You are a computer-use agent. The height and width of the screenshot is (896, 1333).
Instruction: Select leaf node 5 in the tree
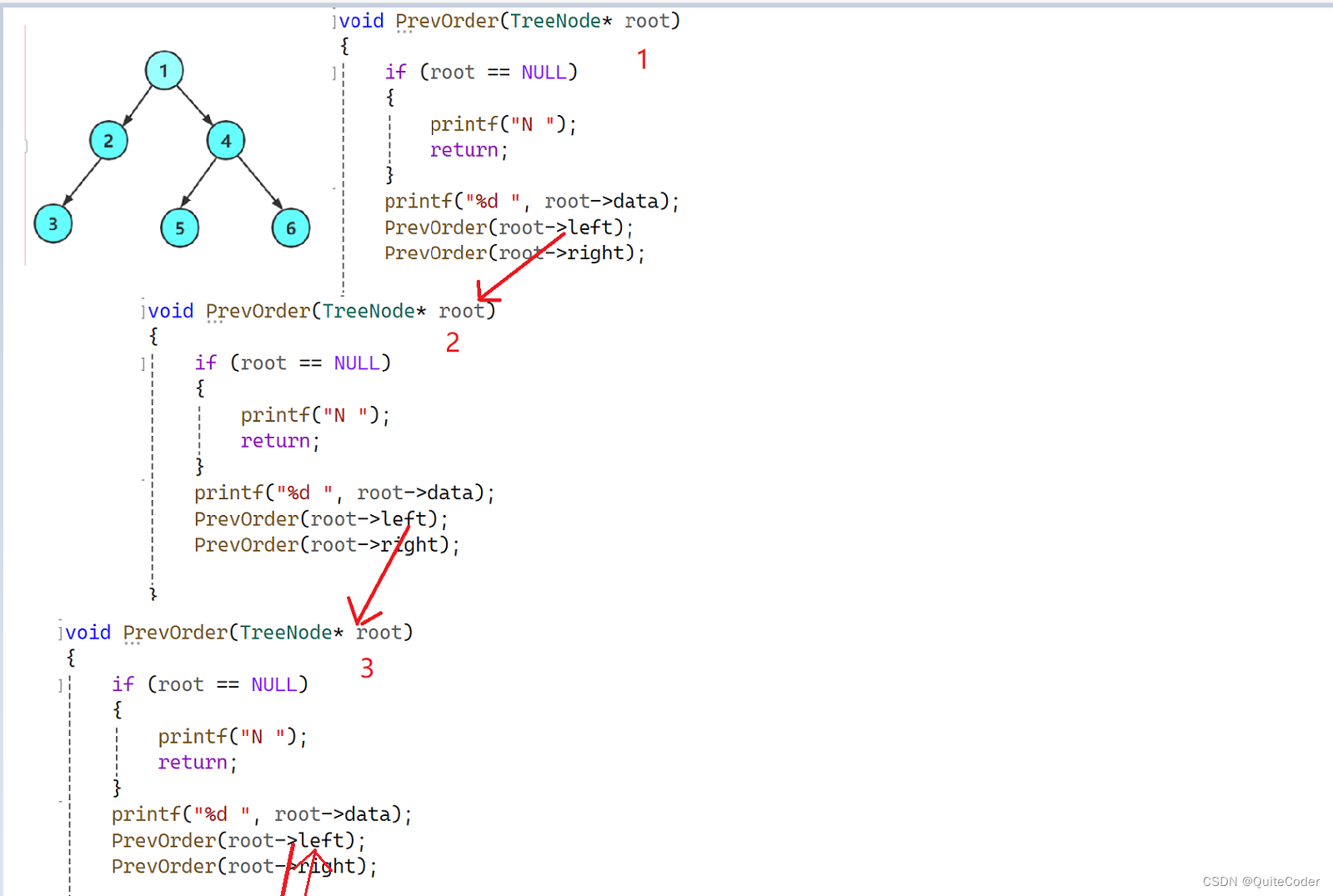[180, 228]
